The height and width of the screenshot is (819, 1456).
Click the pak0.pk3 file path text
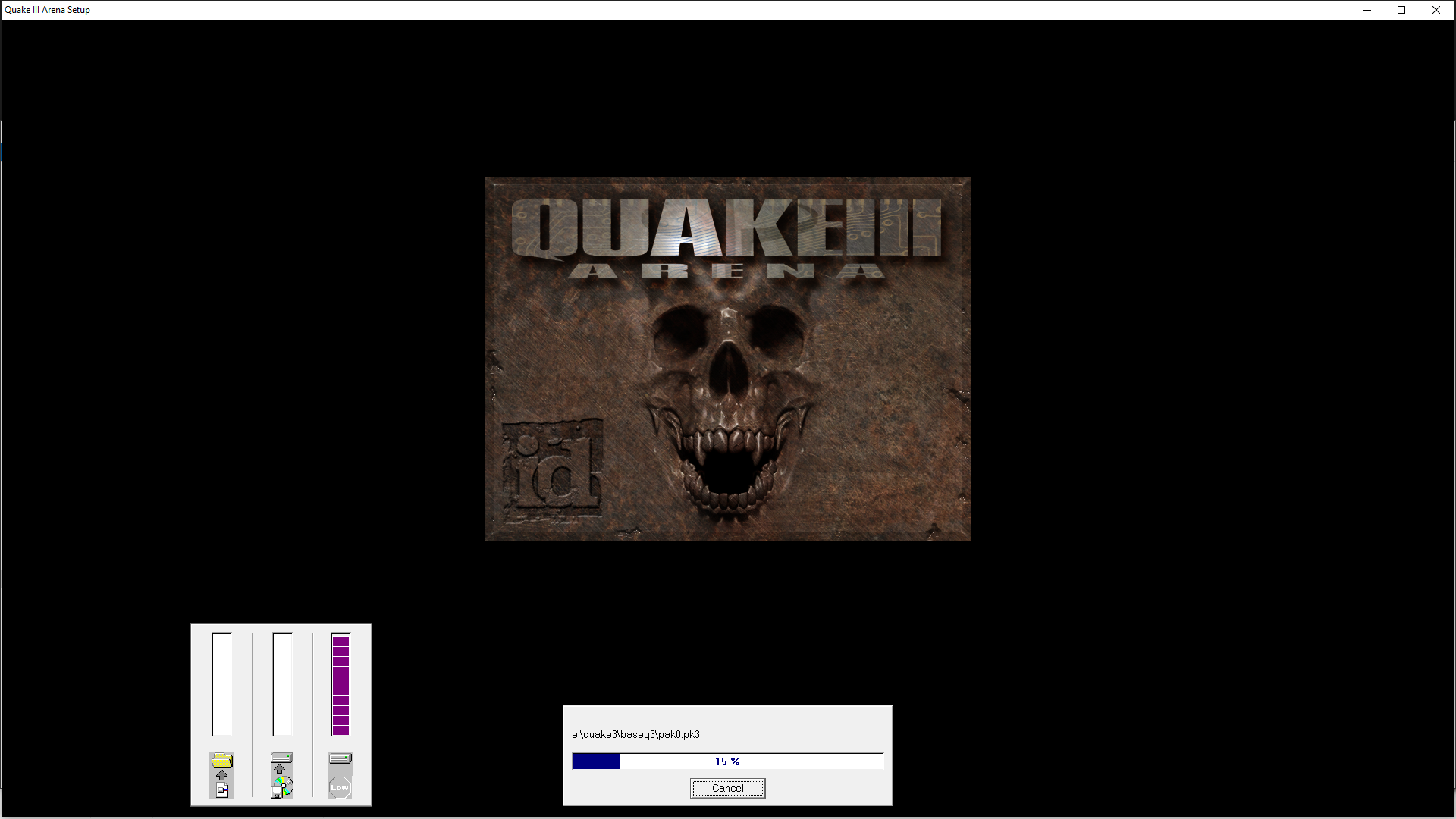pos(635,734)
